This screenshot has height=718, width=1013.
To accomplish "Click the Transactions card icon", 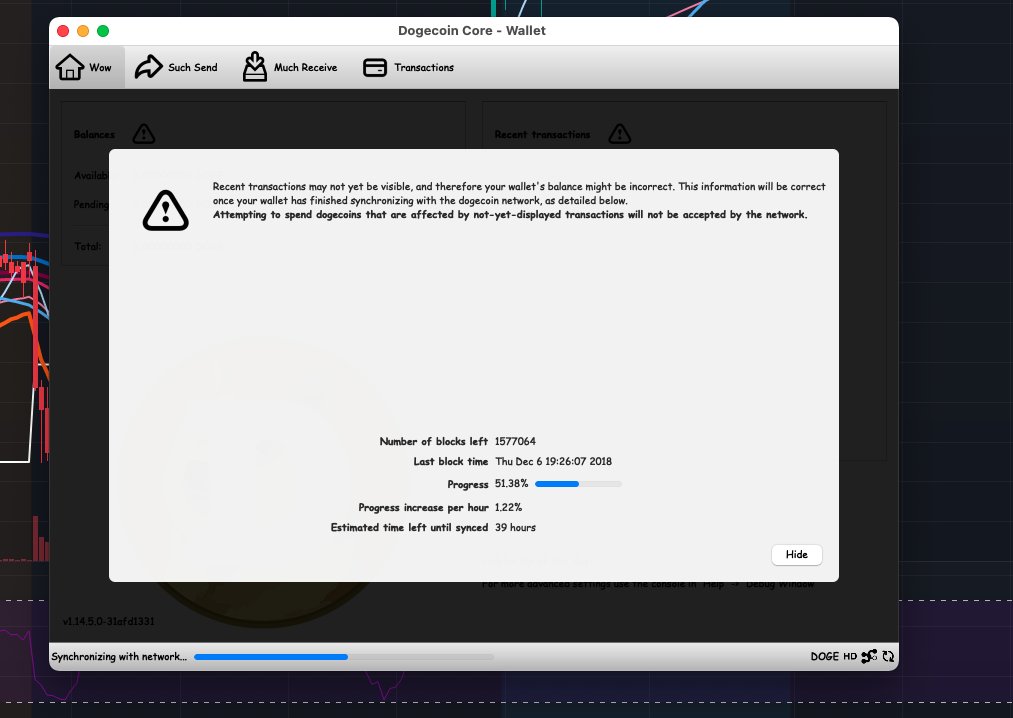I will click(375, 67).
